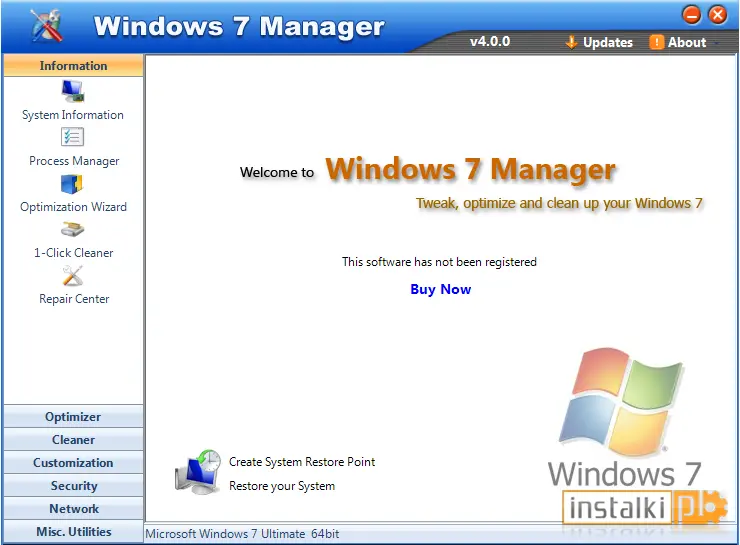Launch Optimization Wizard icon
The image size is (740, 545).
click(72, 184)
